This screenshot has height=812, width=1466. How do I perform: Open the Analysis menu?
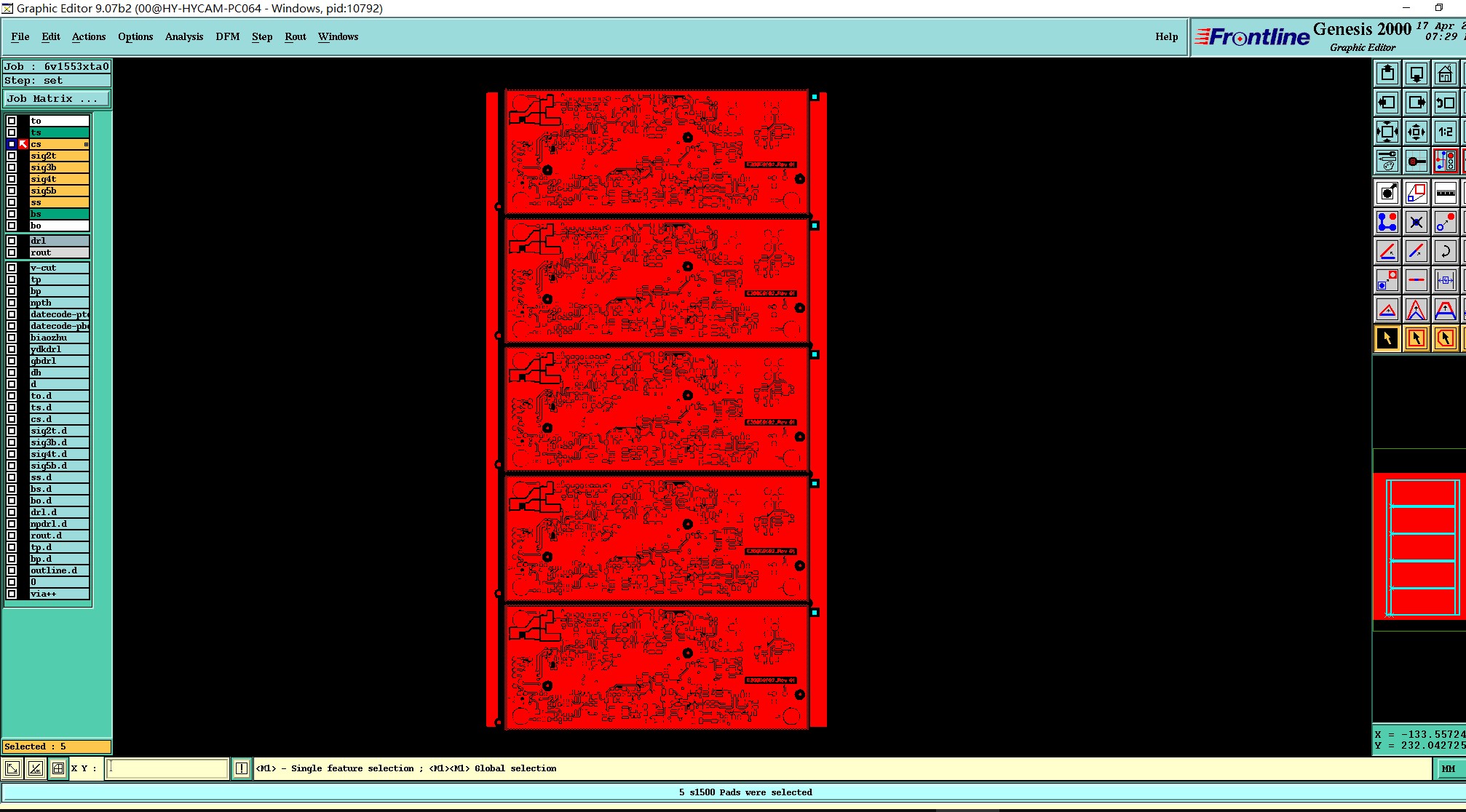point(183,36)
